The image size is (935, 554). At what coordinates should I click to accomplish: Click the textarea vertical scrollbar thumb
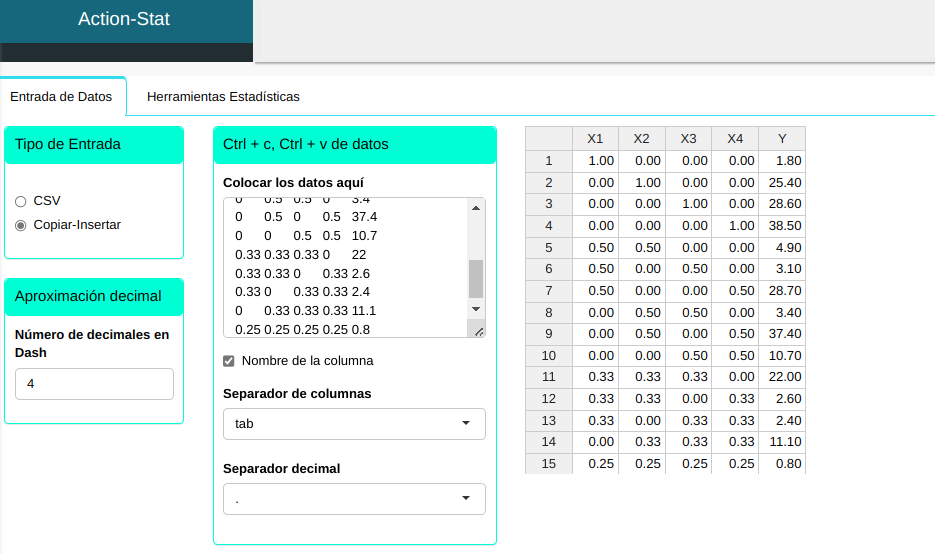[476, 279]
